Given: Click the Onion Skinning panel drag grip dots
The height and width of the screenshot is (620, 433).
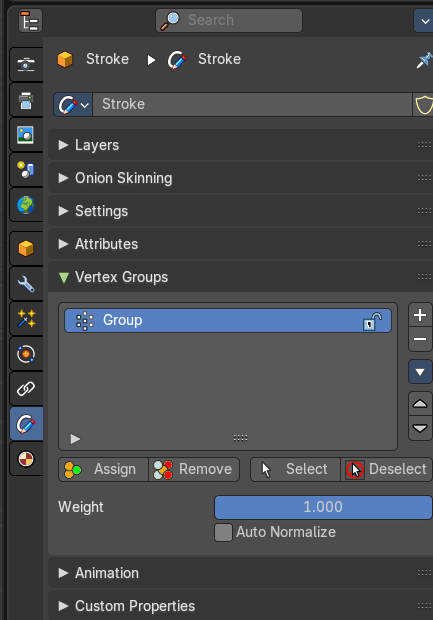Looking at the screenshot, I should (x=424, y=178).
